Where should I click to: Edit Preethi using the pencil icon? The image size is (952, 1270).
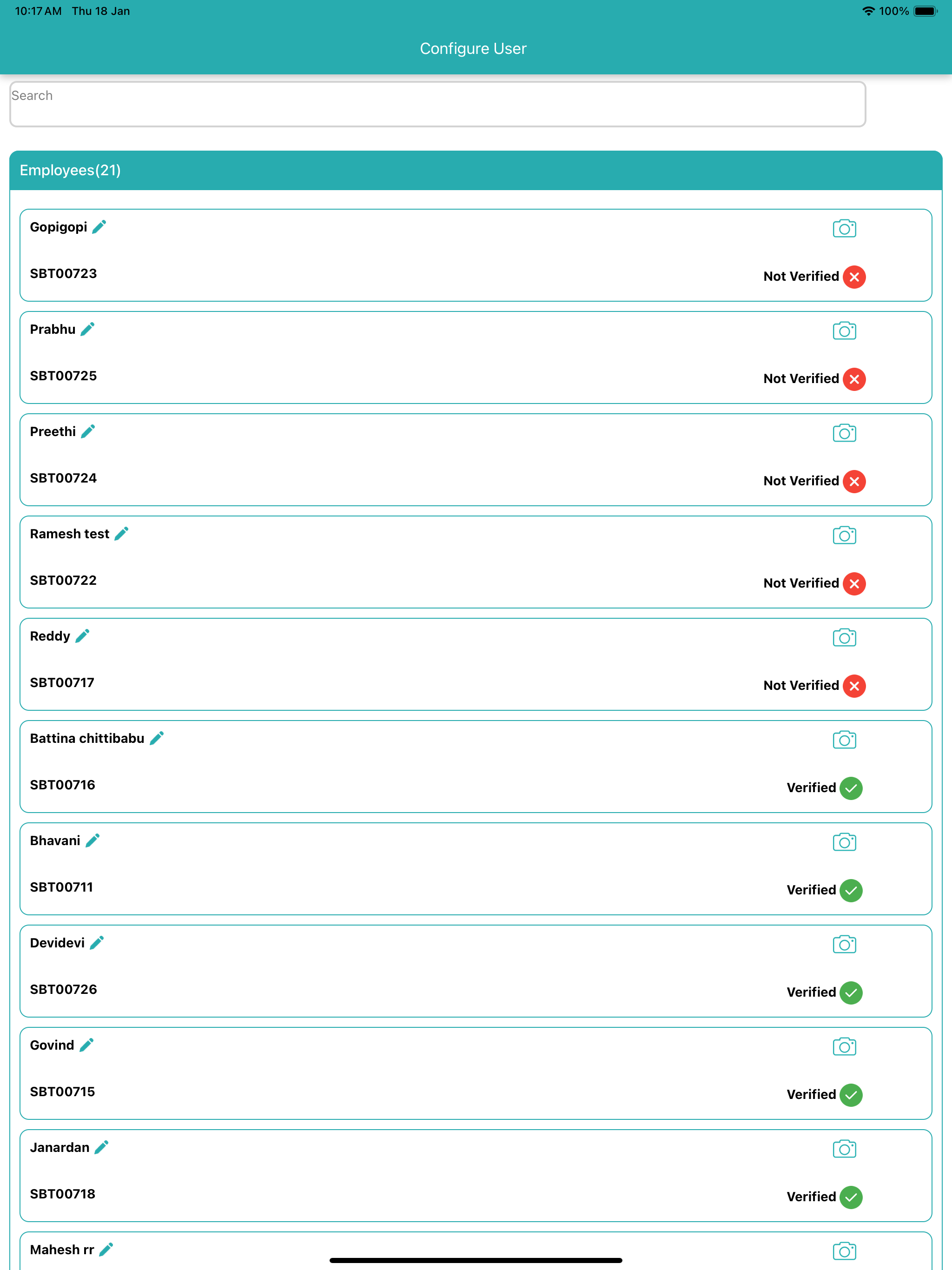pyautogui.click(x=88, y=431)
